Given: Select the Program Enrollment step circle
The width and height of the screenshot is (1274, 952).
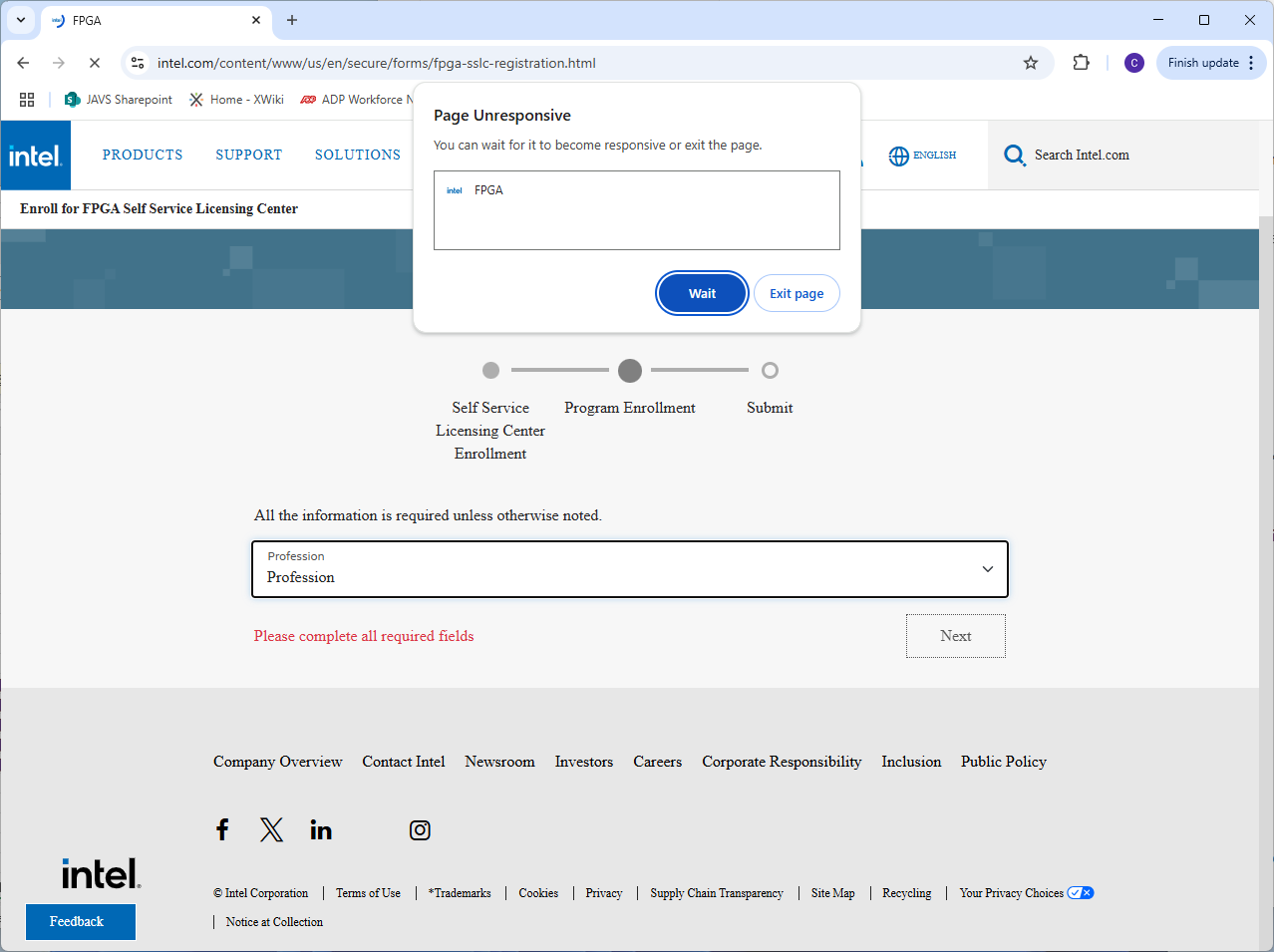Looking at the screenshot, I should click(629, 371).
